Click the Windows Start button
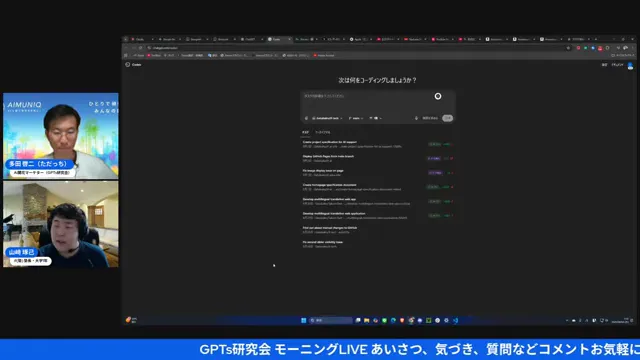Viewport: 640px width, 360px height. (303, 320)
